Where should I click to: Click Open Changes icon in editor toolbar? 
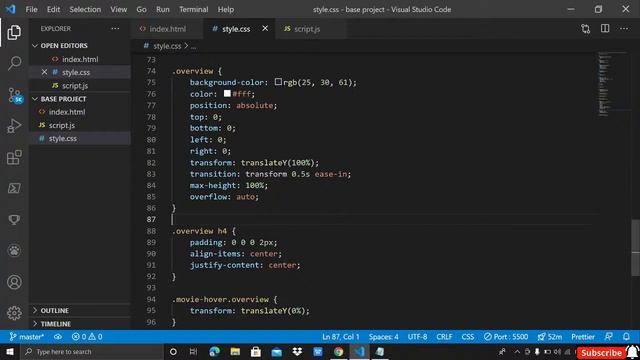586,29
